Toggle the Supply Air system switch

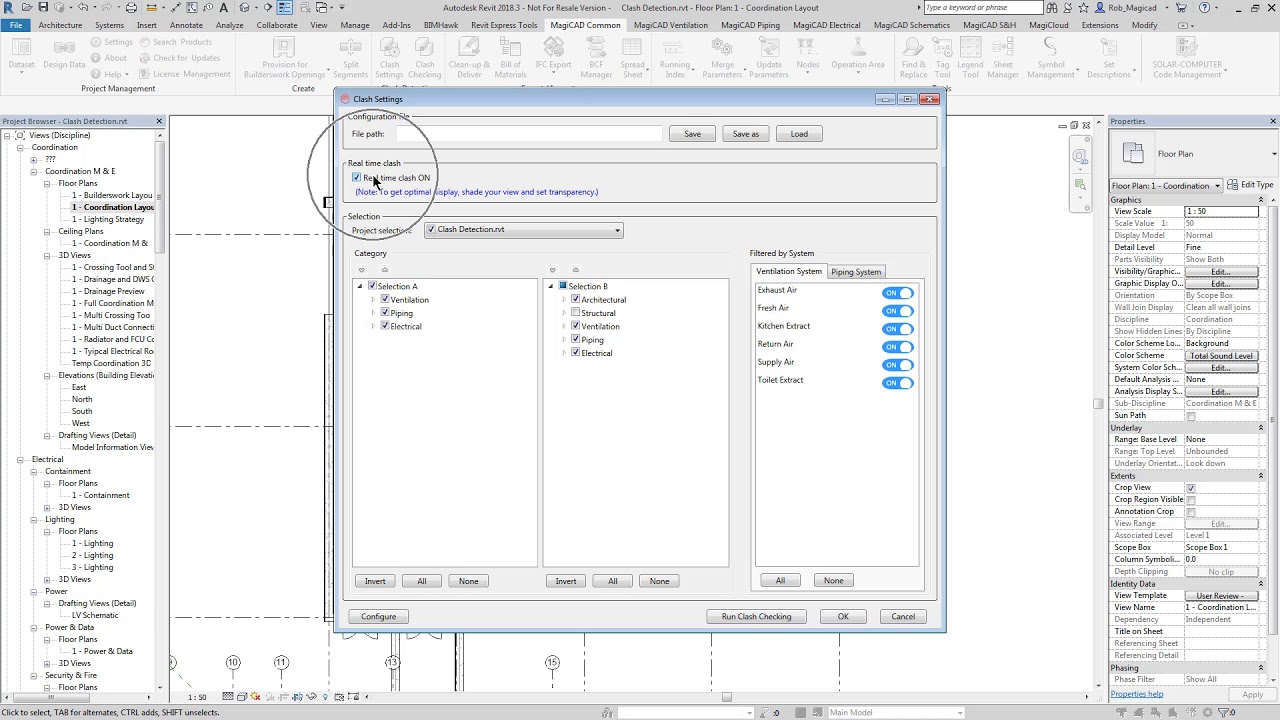[897, 365]
